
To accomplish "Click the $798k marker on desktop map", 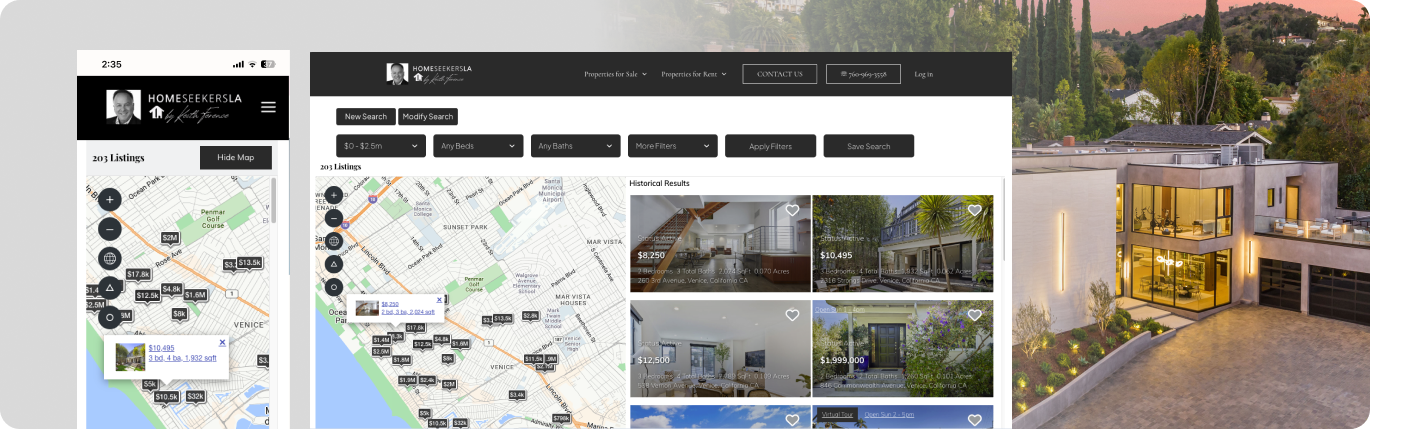I will pyautogui.click(x=561, y=418).
